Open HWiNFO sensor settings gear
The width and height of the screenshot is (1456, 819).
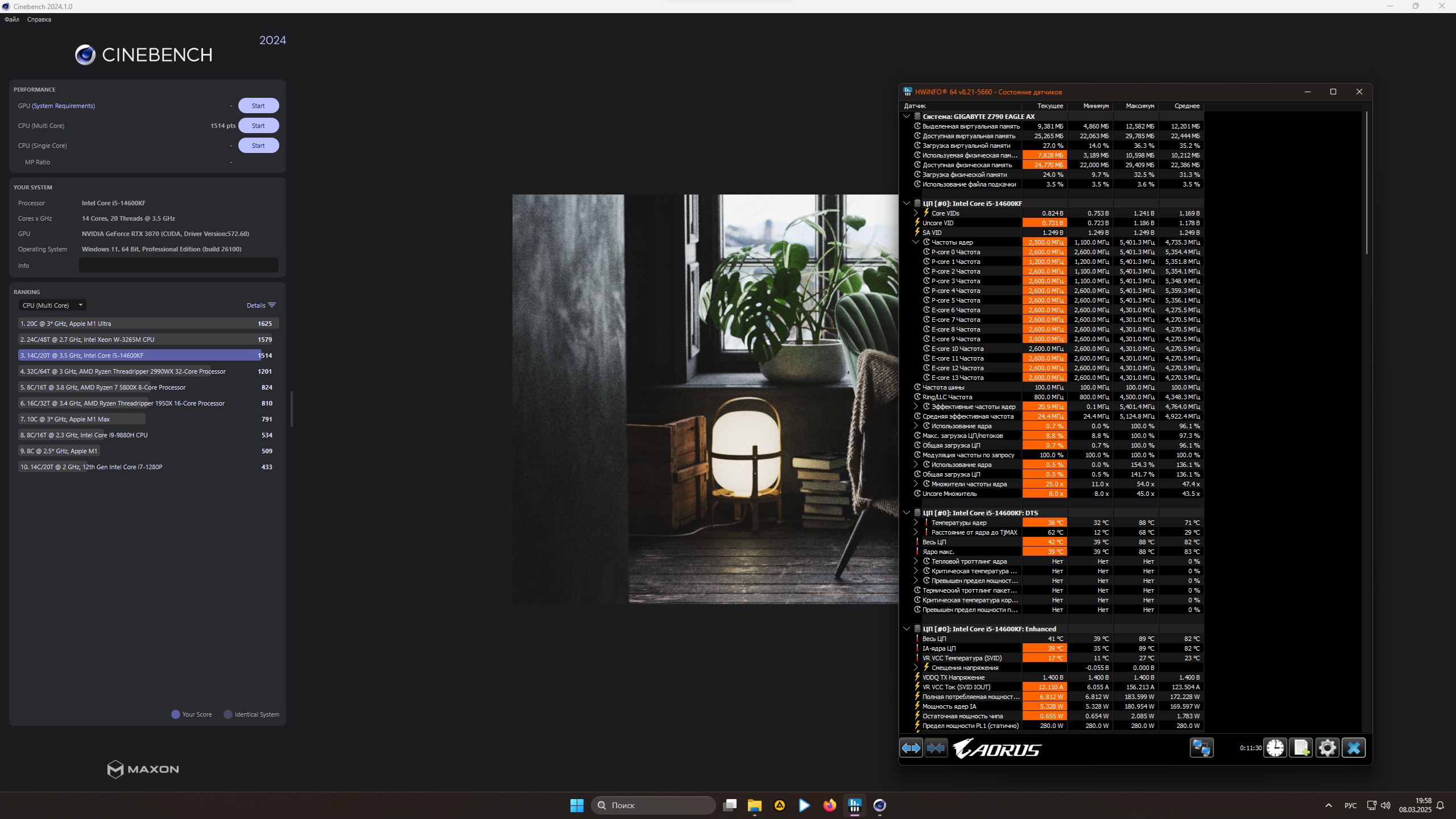1327,748
